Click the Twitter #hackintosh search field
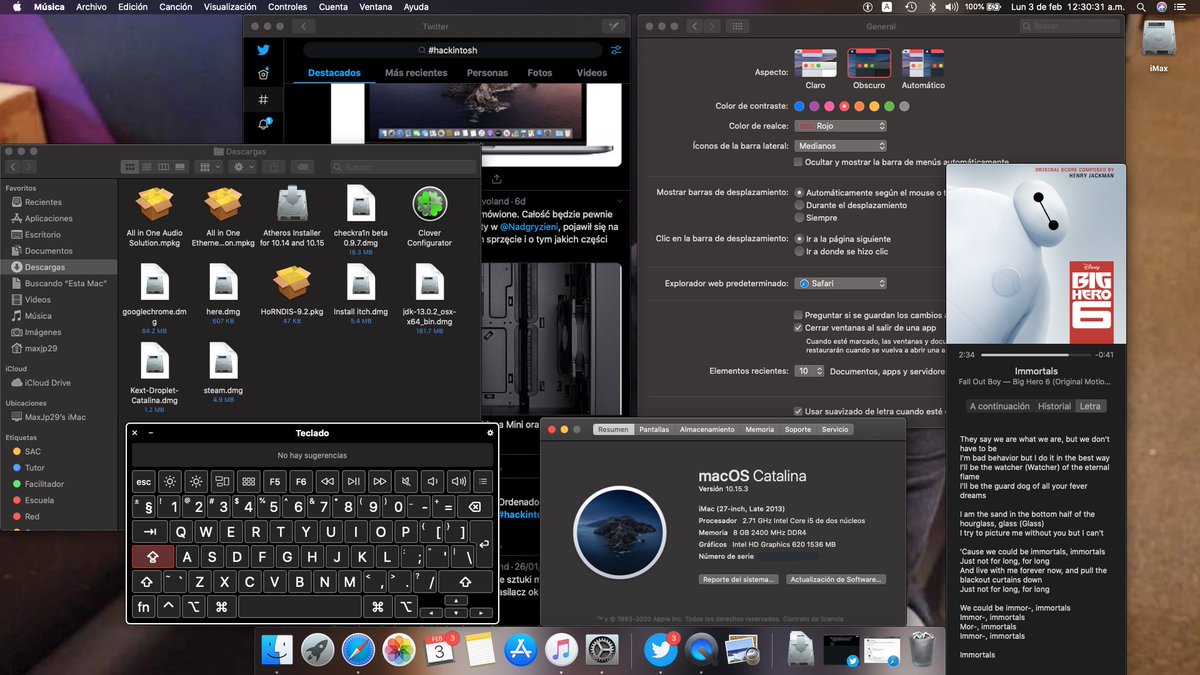This screenshot has height=675, width=1200. [x=454, y=50]
